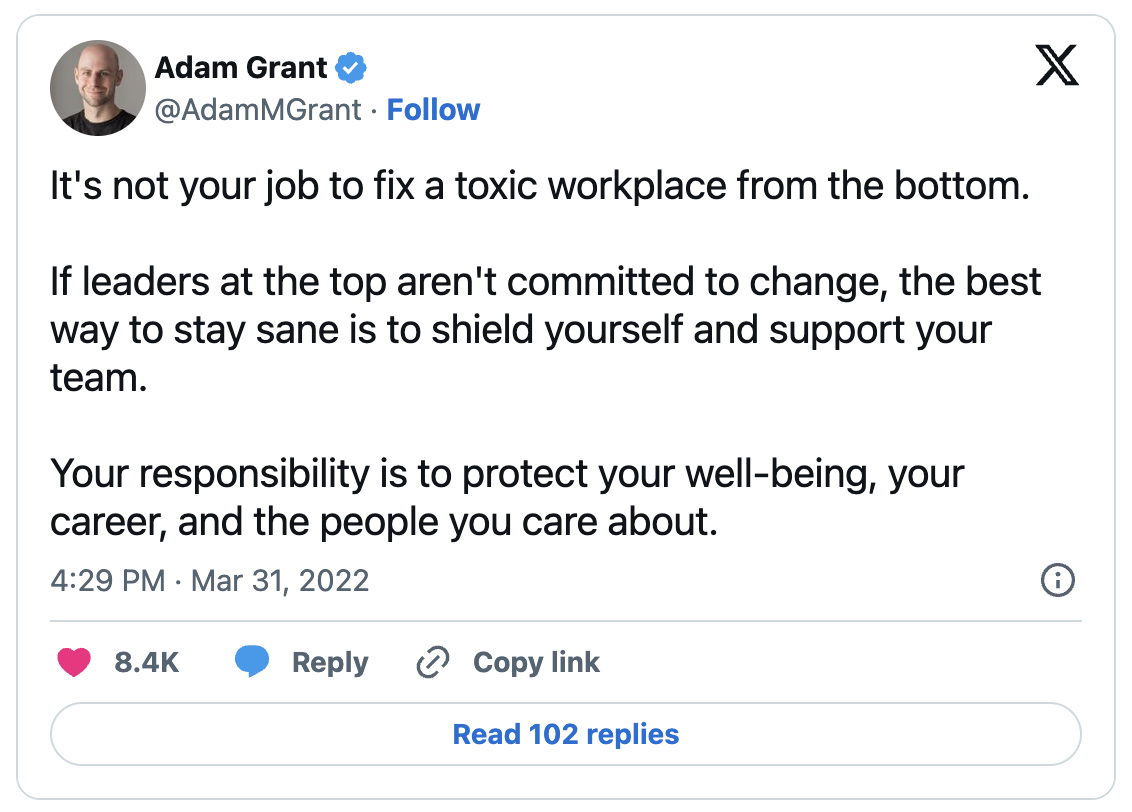1132x812 pixels.
Task: Click the chain link icon
Action: 433,662
